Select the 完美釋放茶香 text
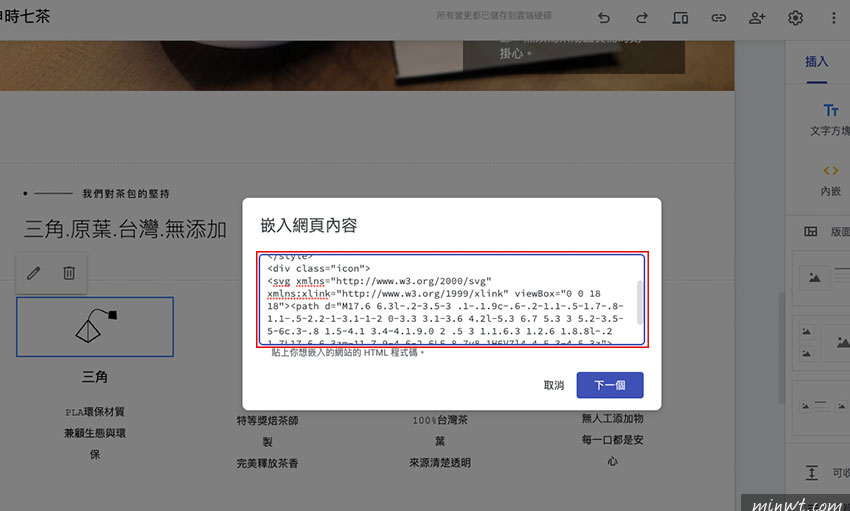 coord(267,463)
